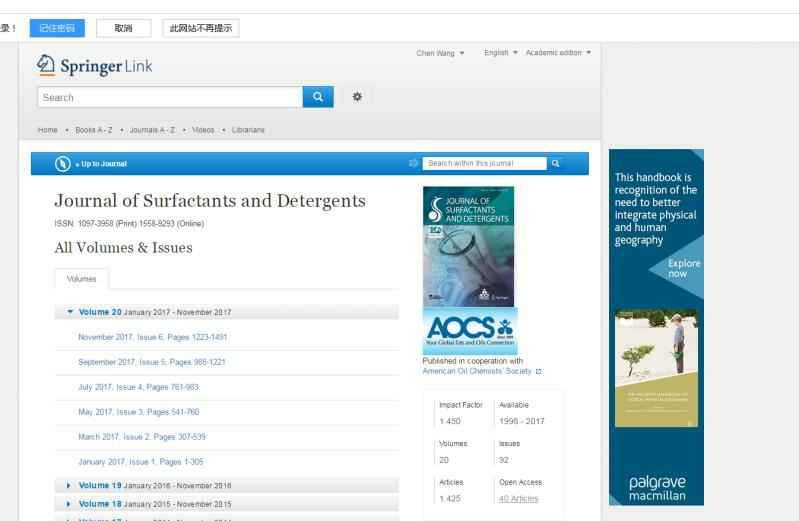Click the impact factor value 1.450
The image size is (799, 521).
pos(450,421)
